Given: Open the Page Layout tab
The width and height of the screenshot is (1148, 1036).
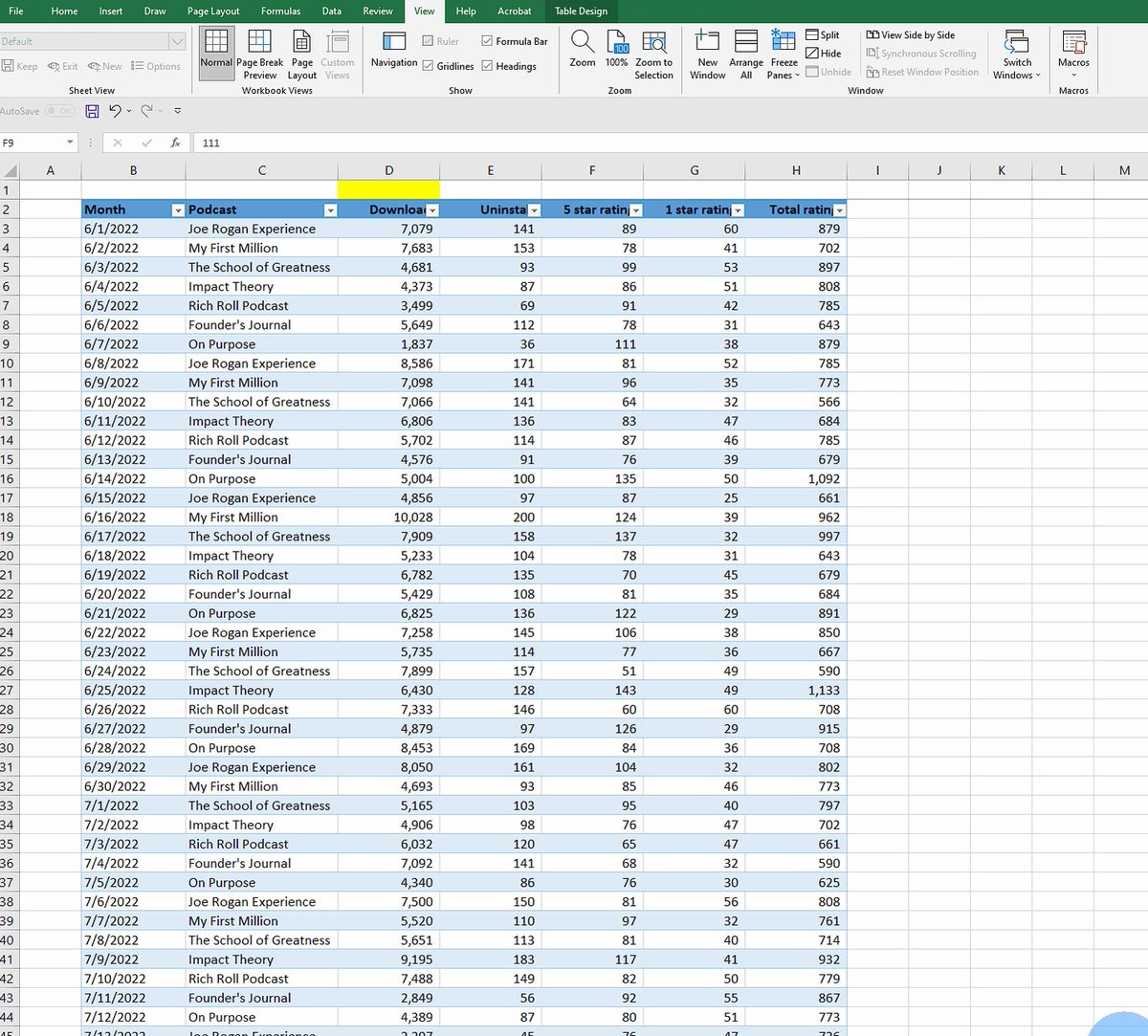Looking at the screenshot, I should pos(213,11).
